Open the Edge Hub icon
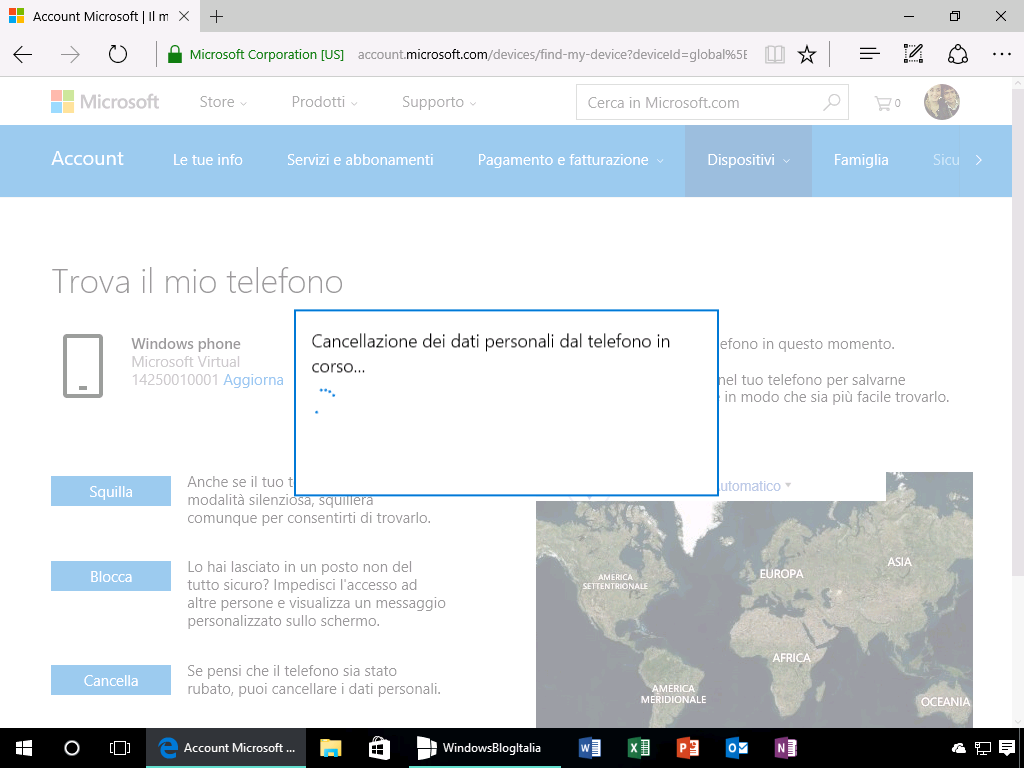1024x783 pixels. coord(869,54)
